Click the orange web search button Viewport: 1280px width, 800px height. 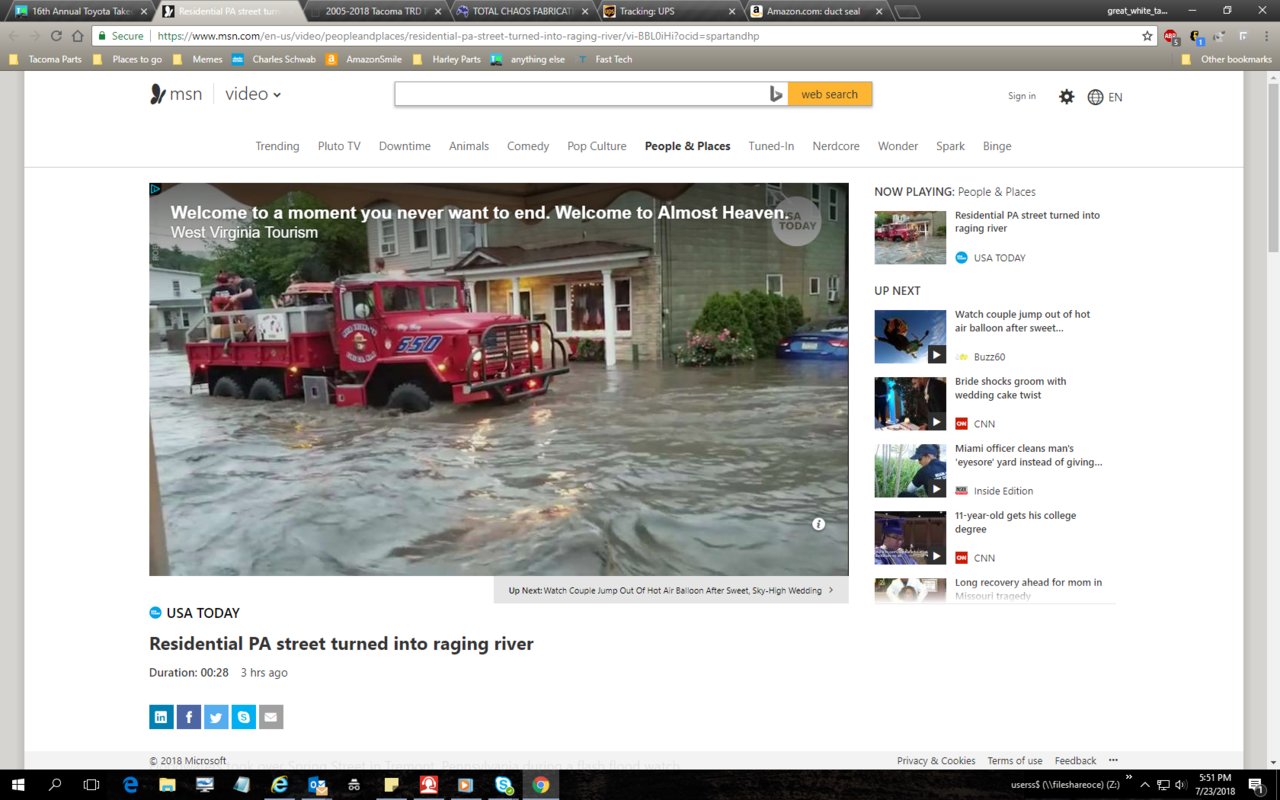click(x=830, y=94)
